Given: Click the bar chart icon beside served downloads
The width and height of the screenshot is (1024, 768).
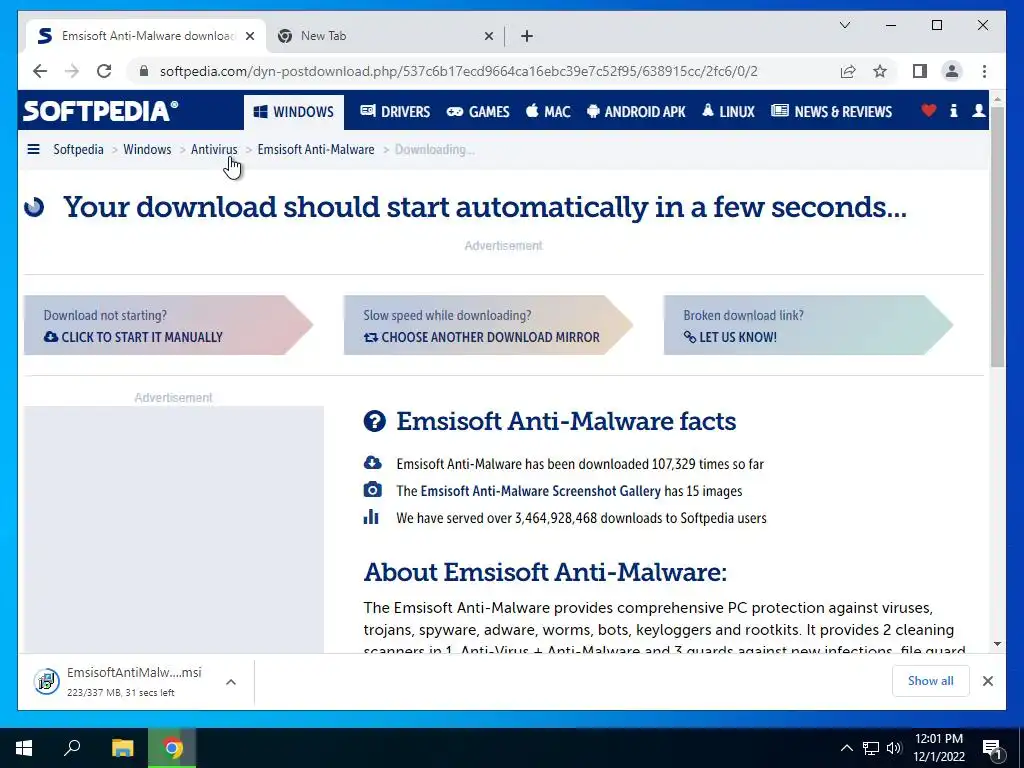Looking at the screenshot, I should (371, 517).
